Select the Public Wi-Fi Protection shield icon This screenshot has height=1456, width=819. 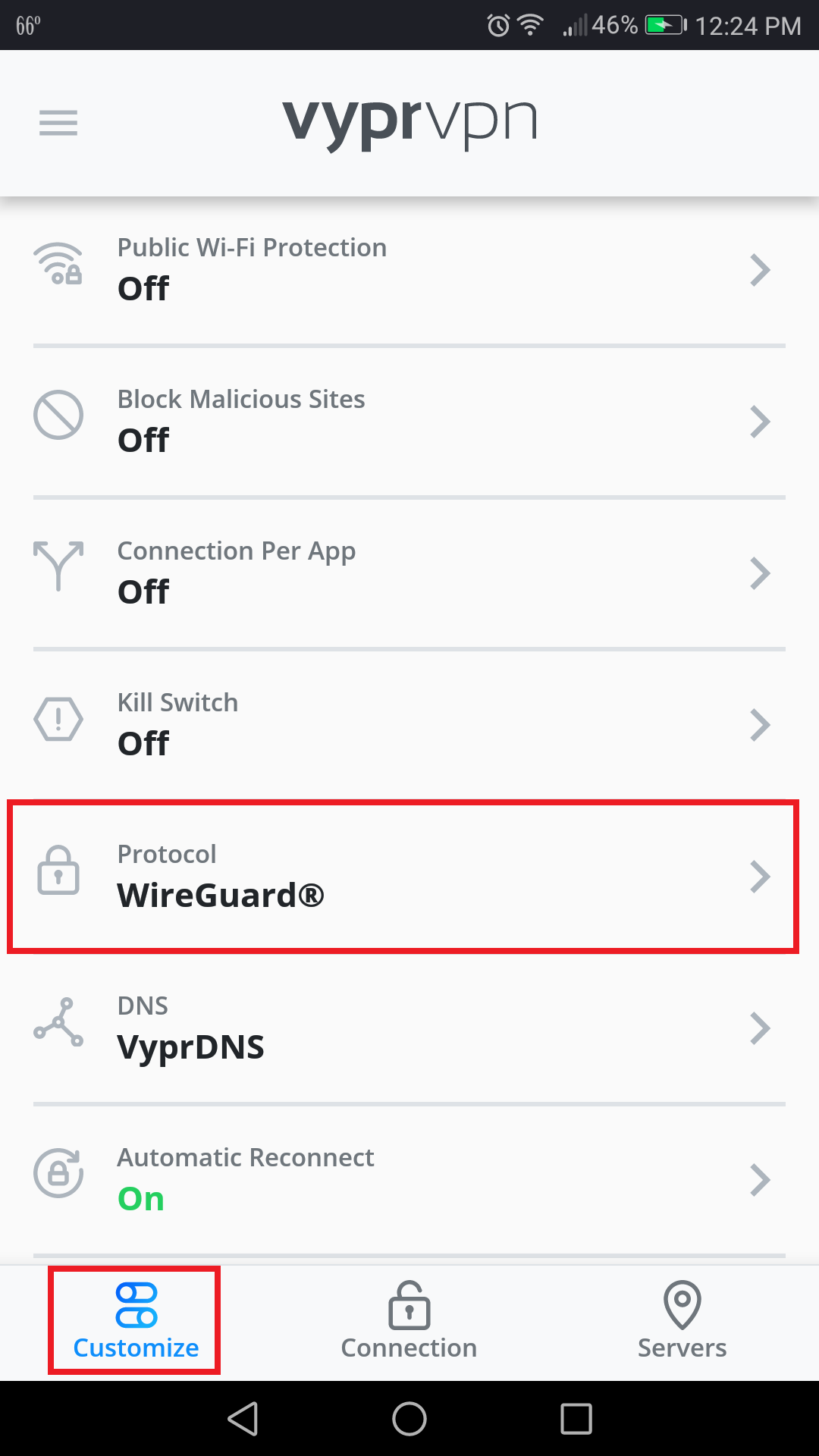click(x=58, y=267)
